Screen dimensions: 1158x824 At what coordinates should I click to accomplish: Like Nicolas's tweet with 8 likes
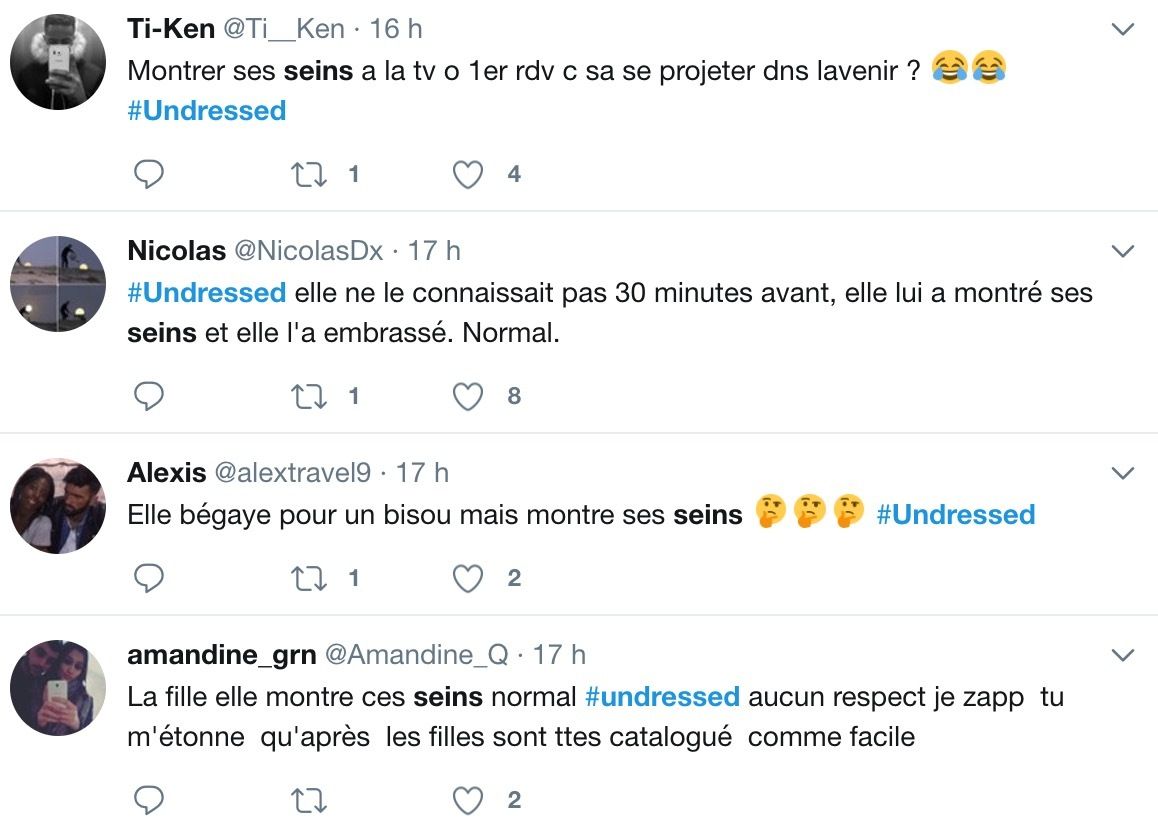[x=468, y=397]
